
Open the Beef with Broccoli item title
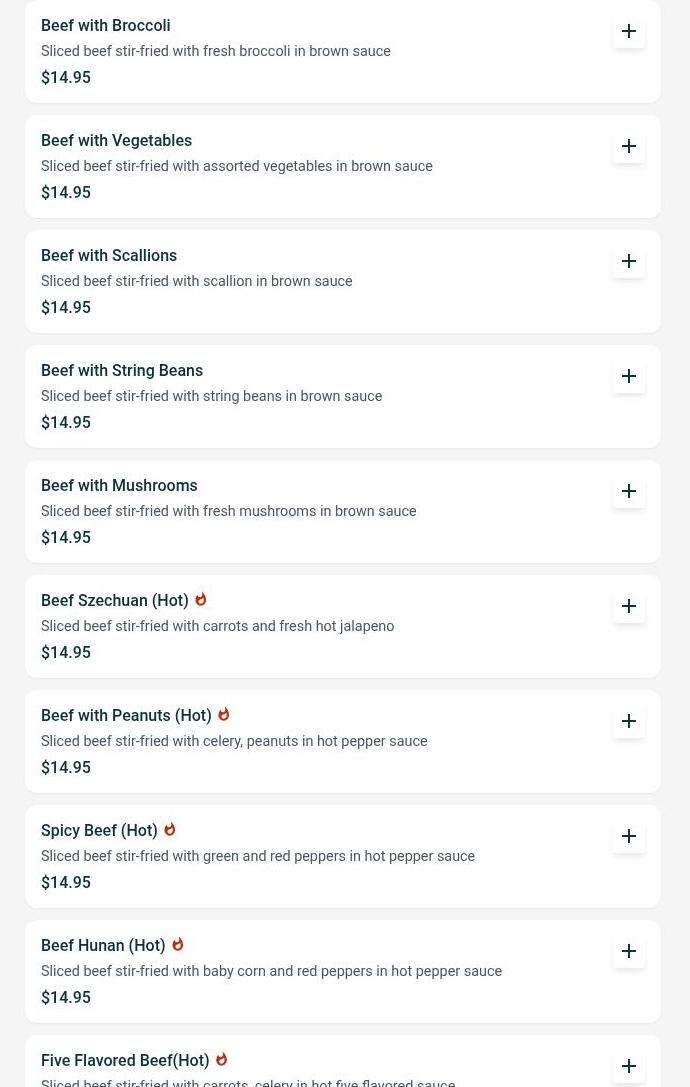click(105, 26)
